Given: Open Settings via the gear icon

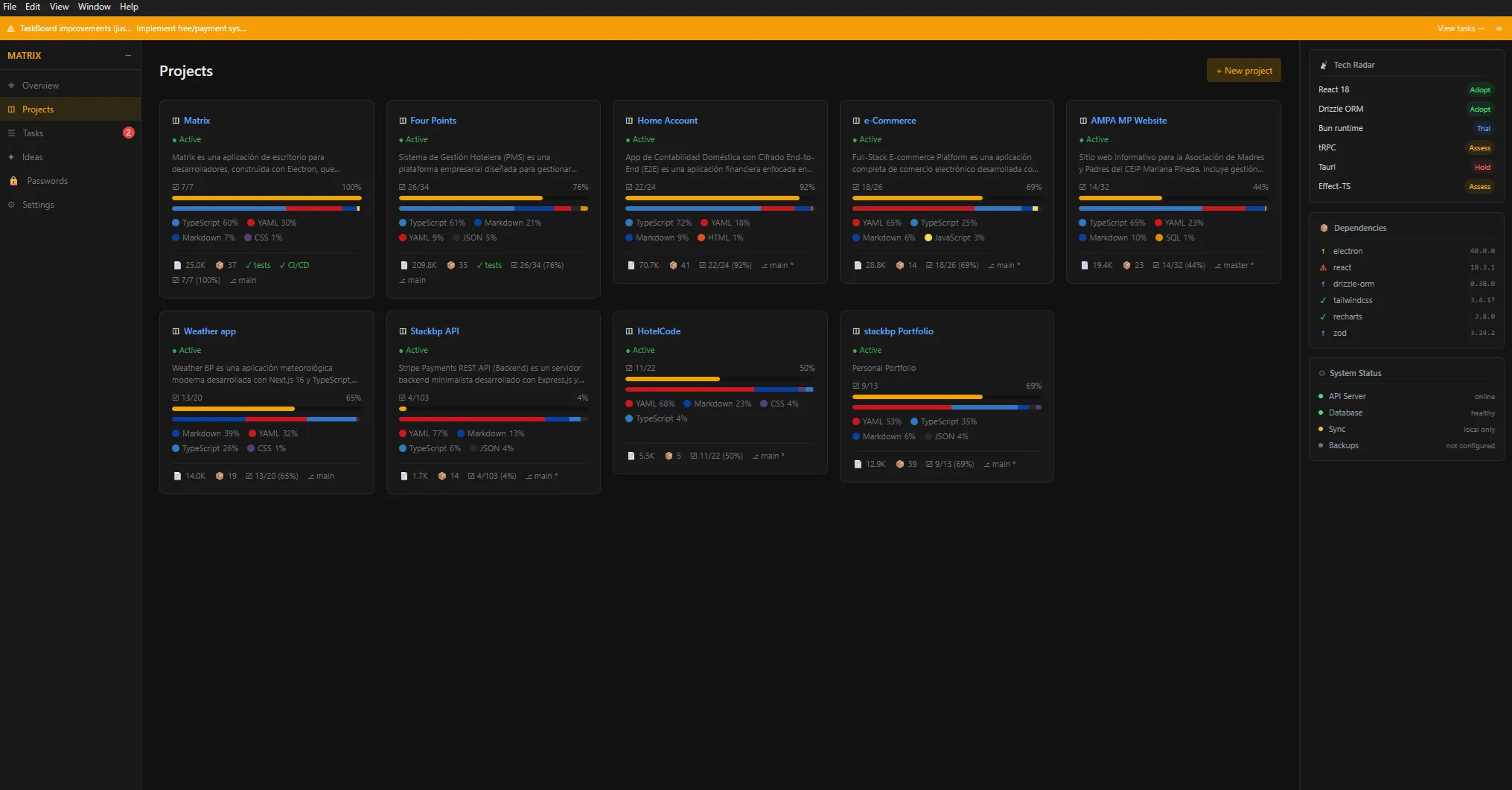Looking at the screenshot, I should tap(11, 205).
